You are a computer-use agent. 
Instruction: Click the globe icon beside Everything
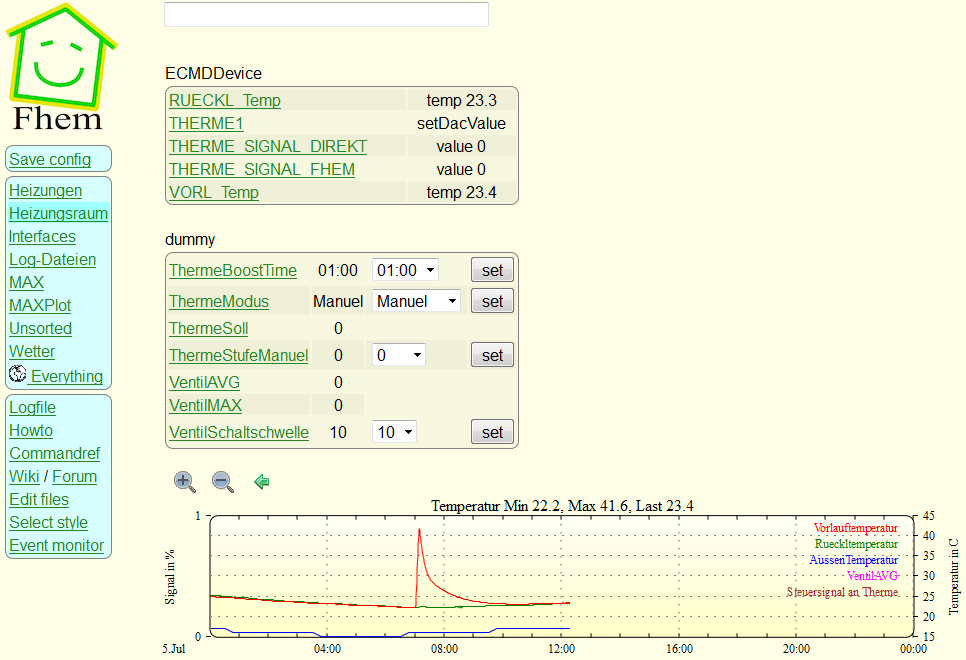18,374
